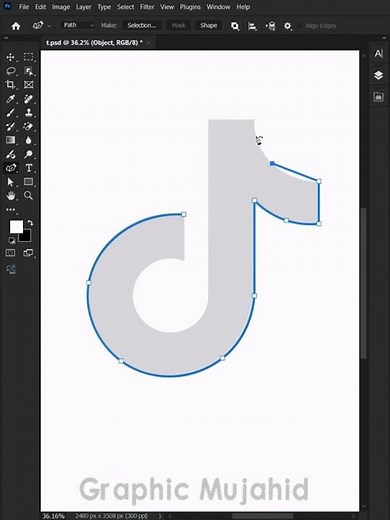Reset to default foreground and background colors
Viewport: 390px width, 520px height.
coord(11,240)
